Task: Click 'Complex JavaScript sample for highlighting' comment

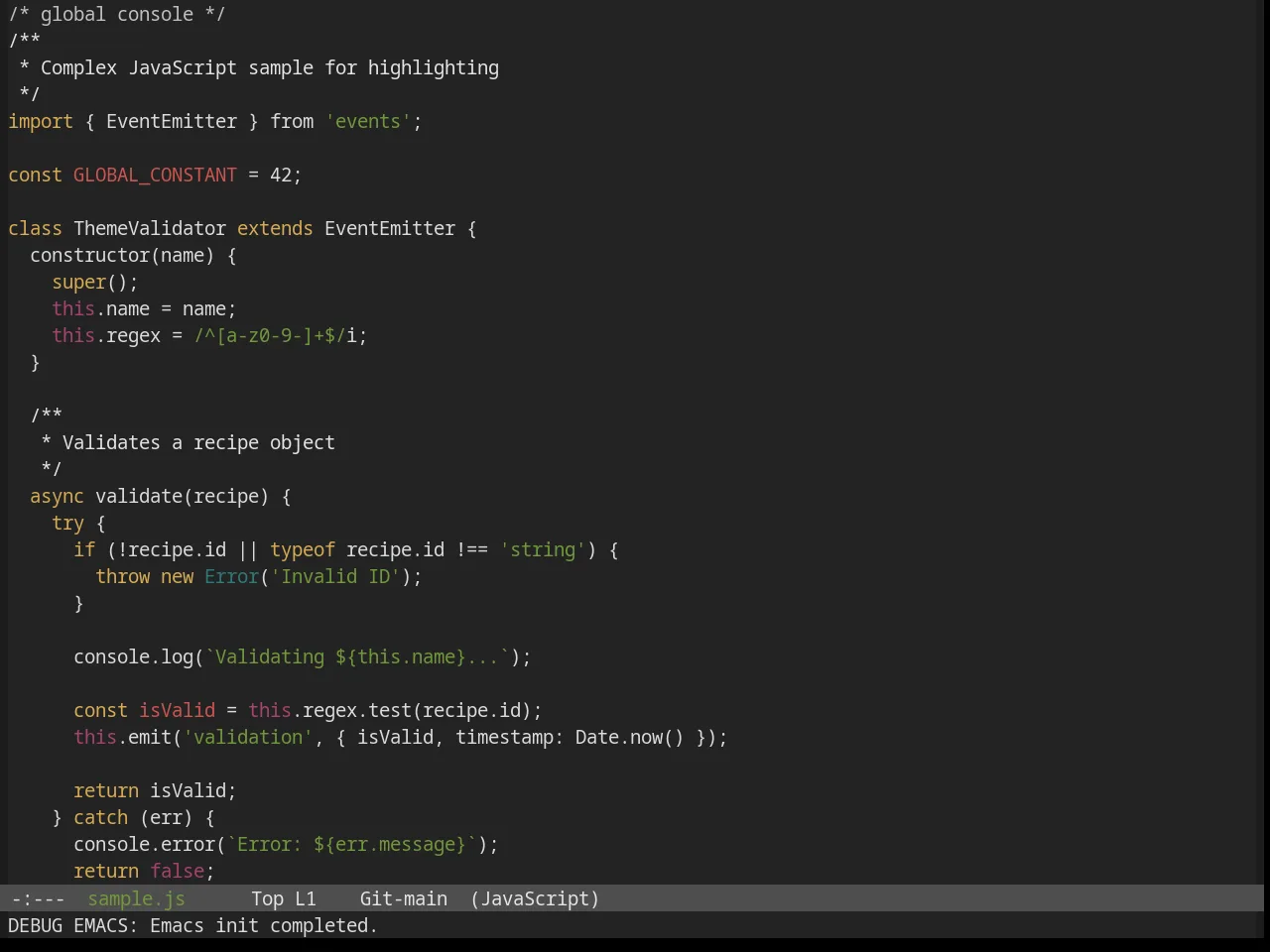Action: pos(270,68)
